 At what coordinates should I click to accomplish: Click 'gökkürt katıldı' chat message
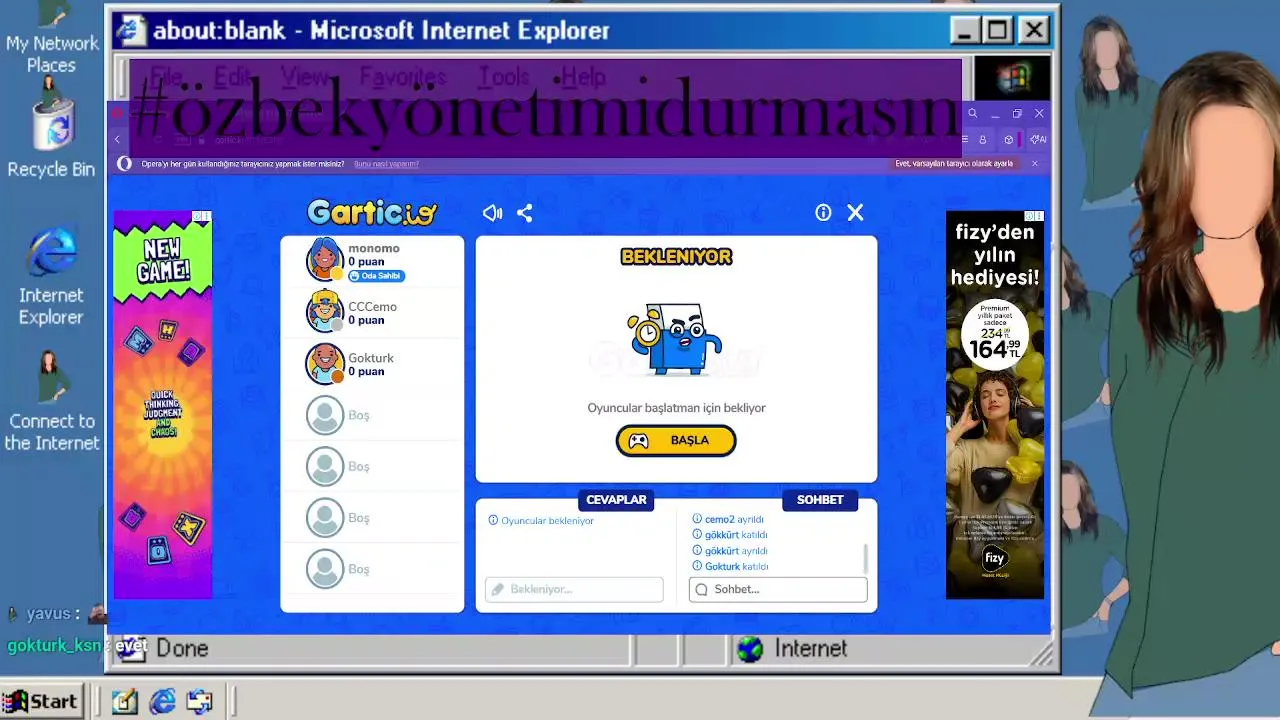coord(730,535)
